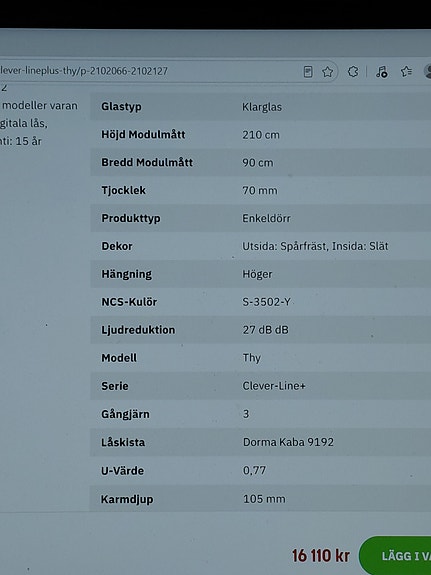Click the 16 110 kr price

[x=321, y=556]
